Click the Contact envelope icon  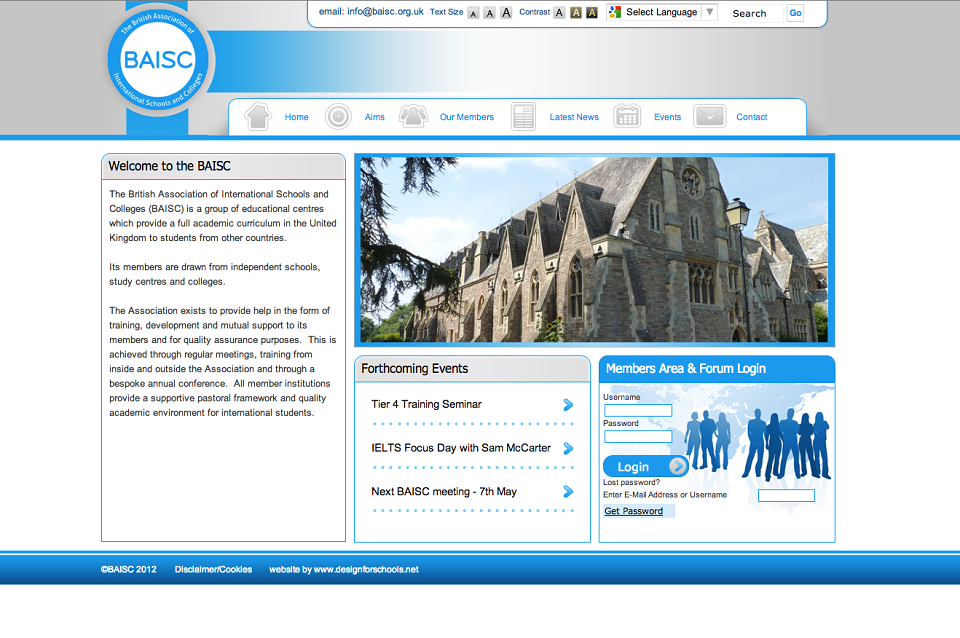(710, 116)
